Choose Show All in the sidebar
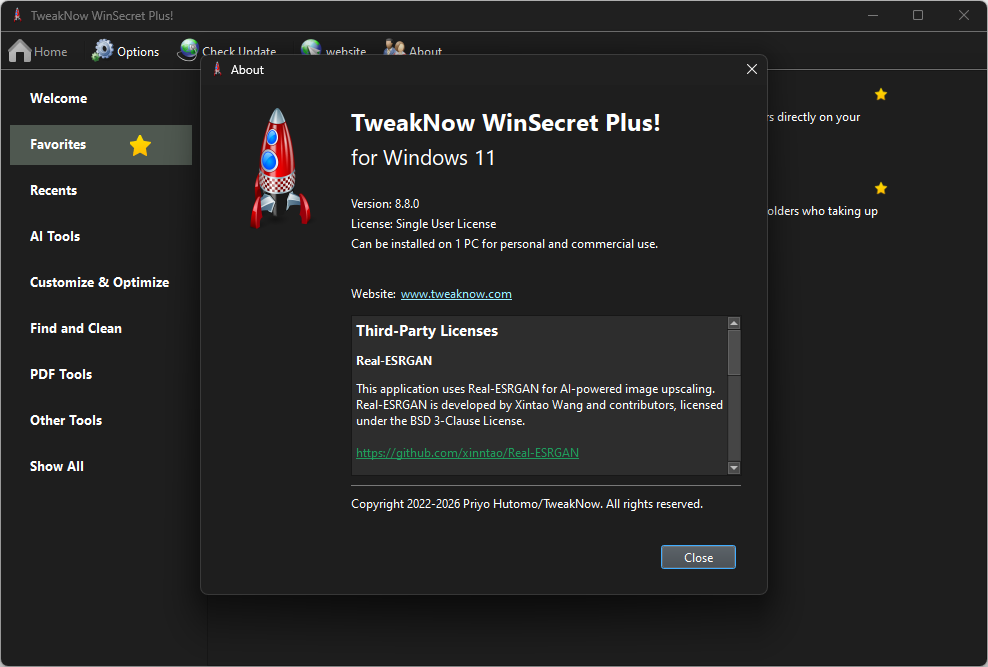The width and height of the screenshot is (988, 667). tap(57, 466)
